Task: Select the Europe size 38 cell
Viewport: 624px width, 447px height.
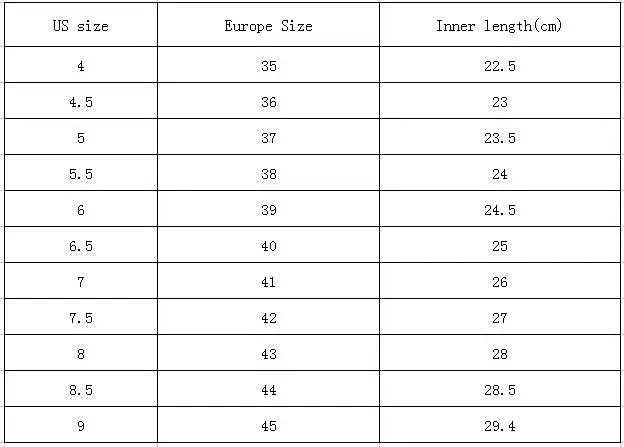Action: coord(268,174)
